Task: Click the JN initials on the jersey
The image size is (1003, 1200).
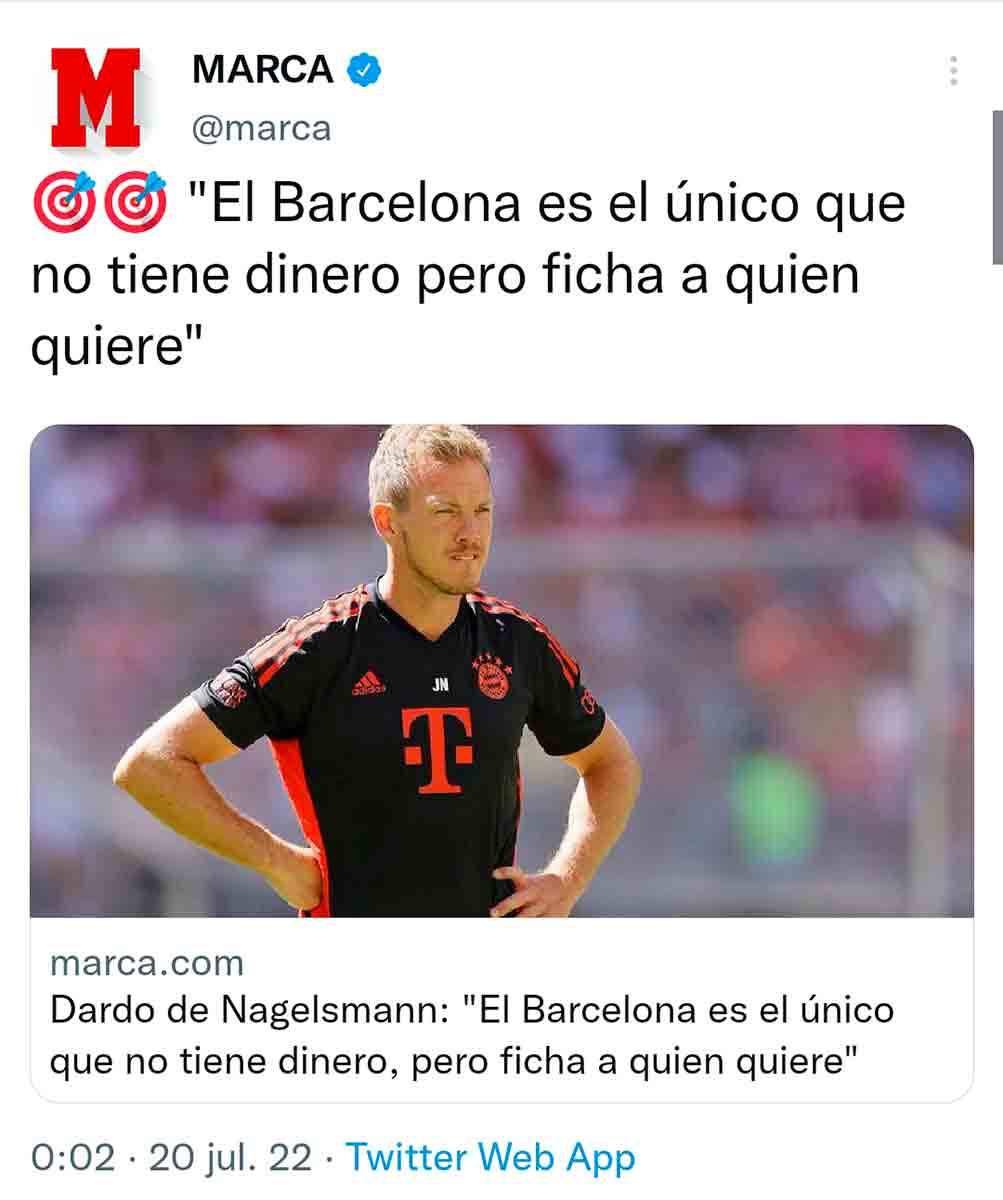Action: pyautogui.click(x=440, y=685)
